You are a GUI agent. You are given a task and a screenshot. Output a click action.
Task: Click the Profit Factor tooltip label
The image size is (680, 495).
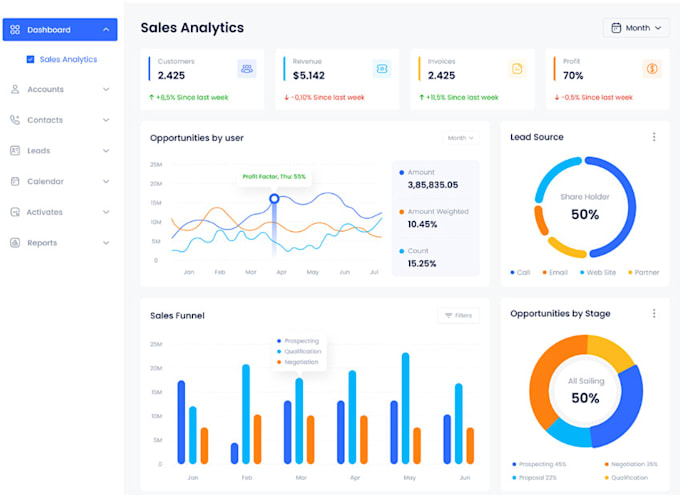click(x=274, y=177)
